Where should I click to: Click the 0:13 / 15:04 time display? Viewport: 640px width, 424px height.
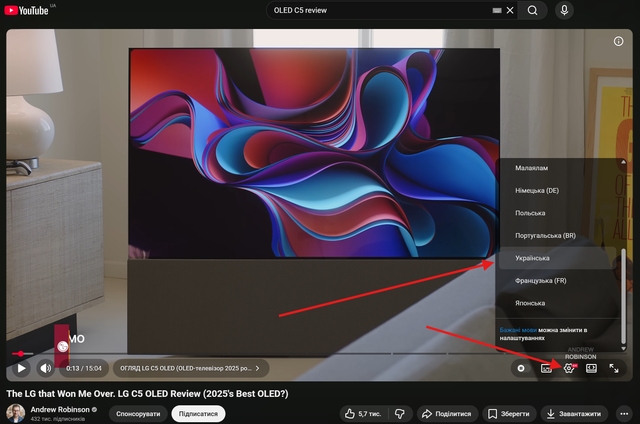tap(84, 369)
